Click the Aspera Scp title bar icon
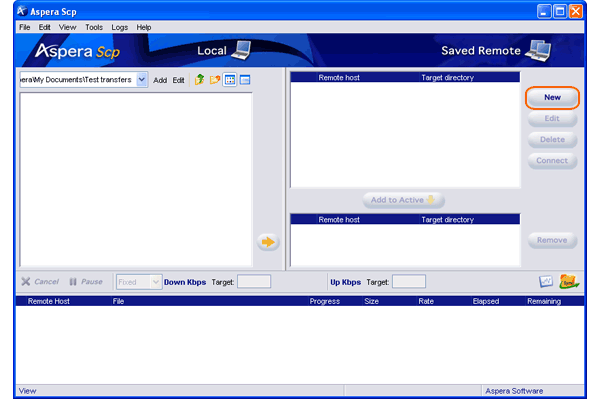Screen dimensions: 600x399 pyautogui.click(x=22, y=11)
